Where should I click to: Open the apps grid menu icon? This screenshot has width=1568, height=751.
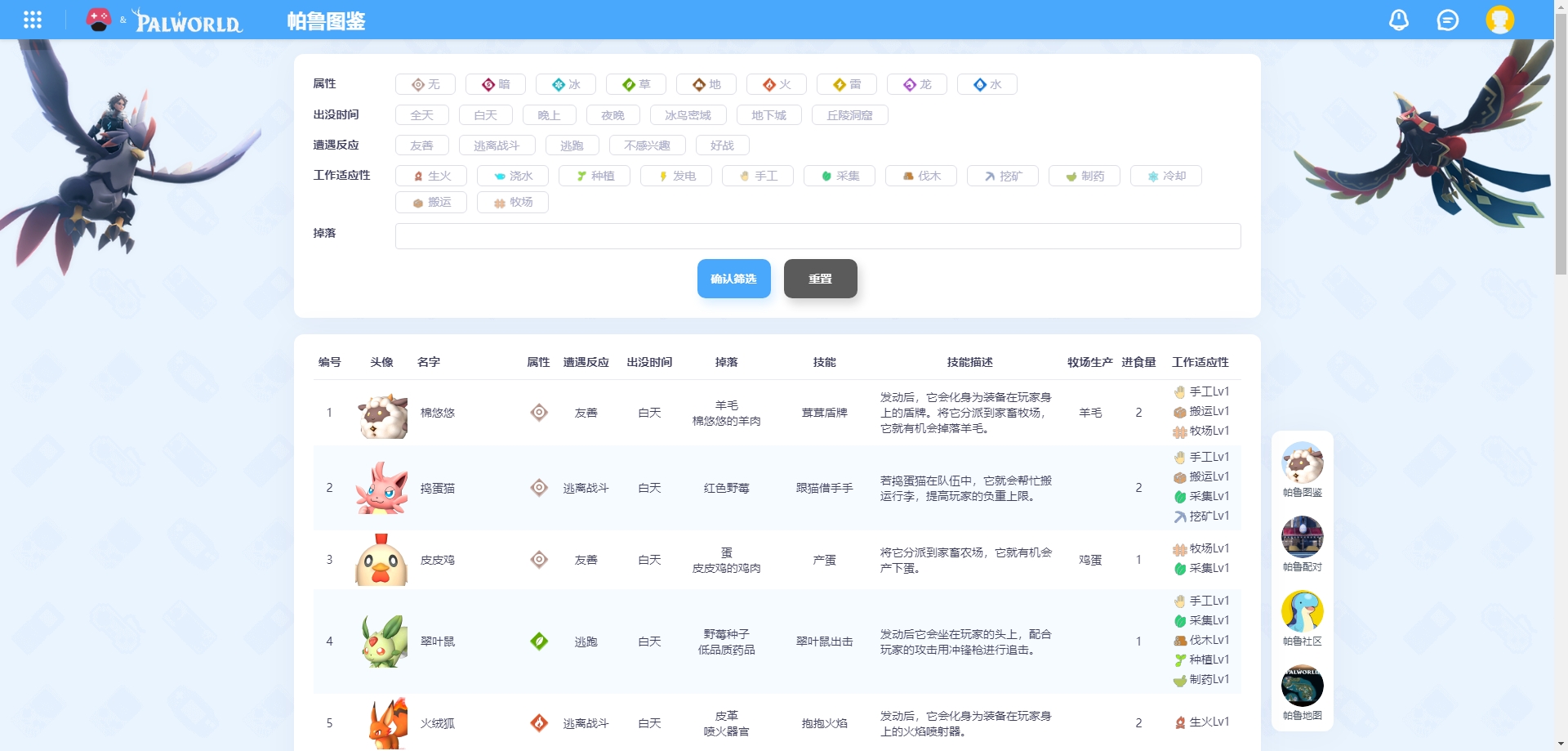pos(33,20)
